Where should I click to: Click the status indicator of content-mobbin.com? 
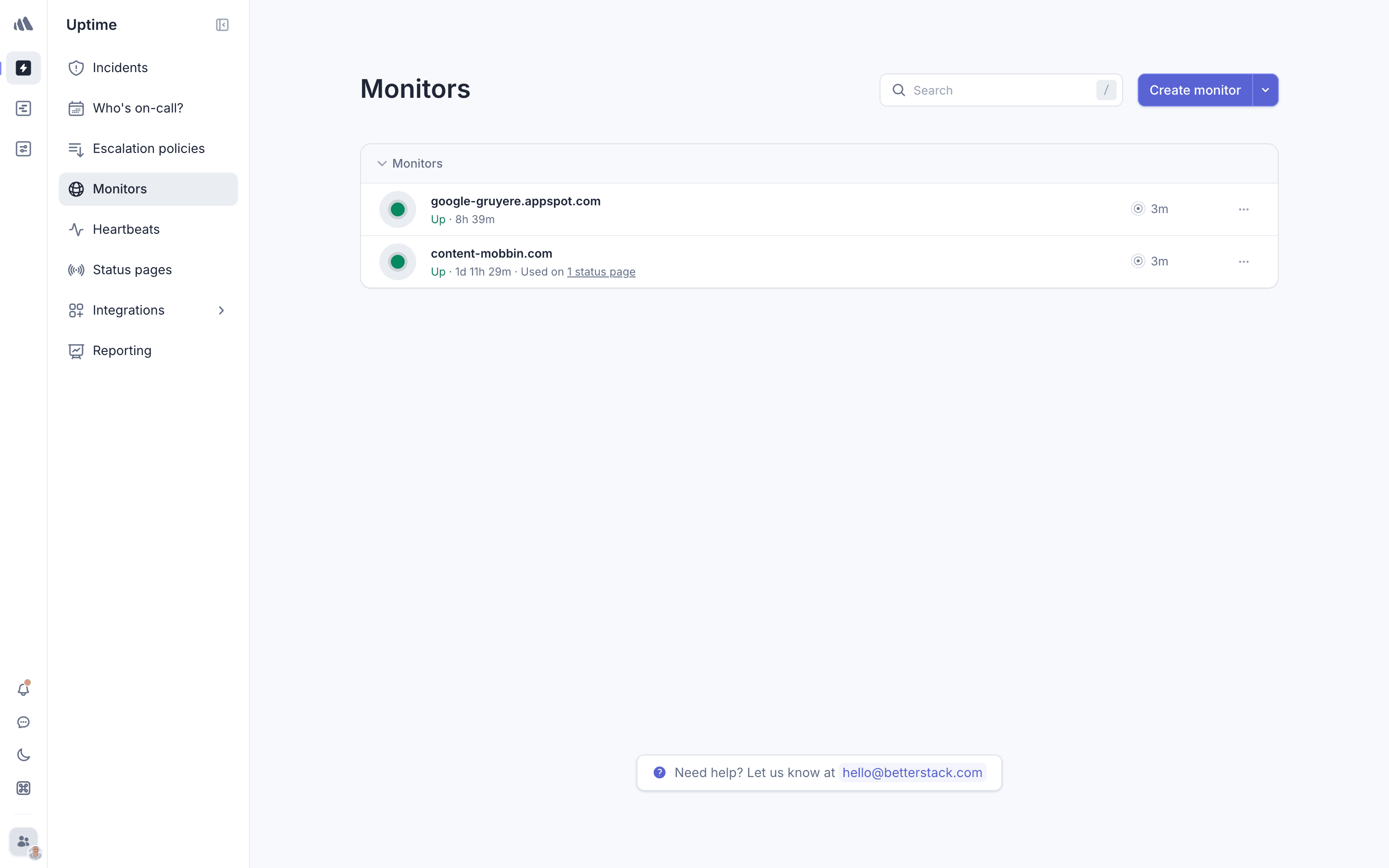(x=397, y=262)
